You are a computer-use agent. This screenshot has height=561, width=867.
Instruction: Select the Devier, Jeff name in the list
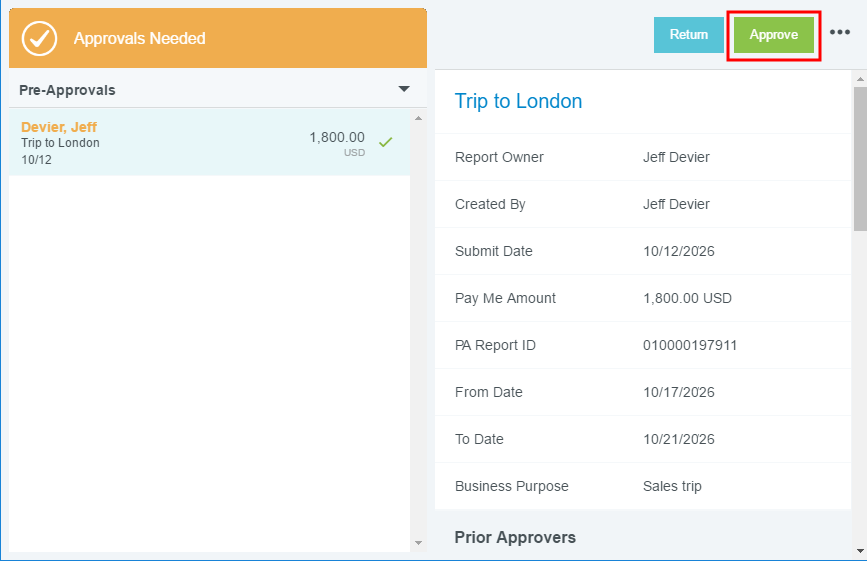pyautogui.click(x=59, y=127)
